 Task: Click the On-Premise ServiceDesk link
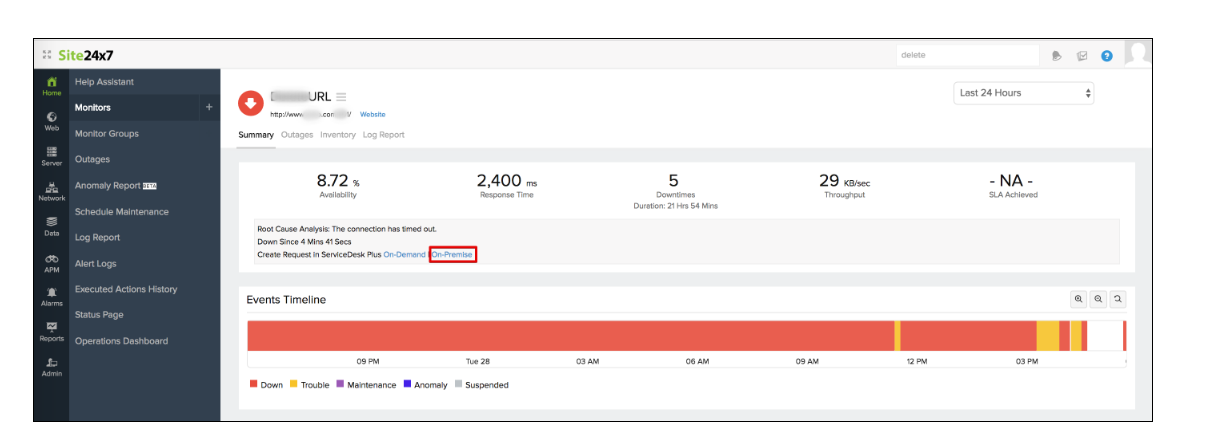pos(452,255)
